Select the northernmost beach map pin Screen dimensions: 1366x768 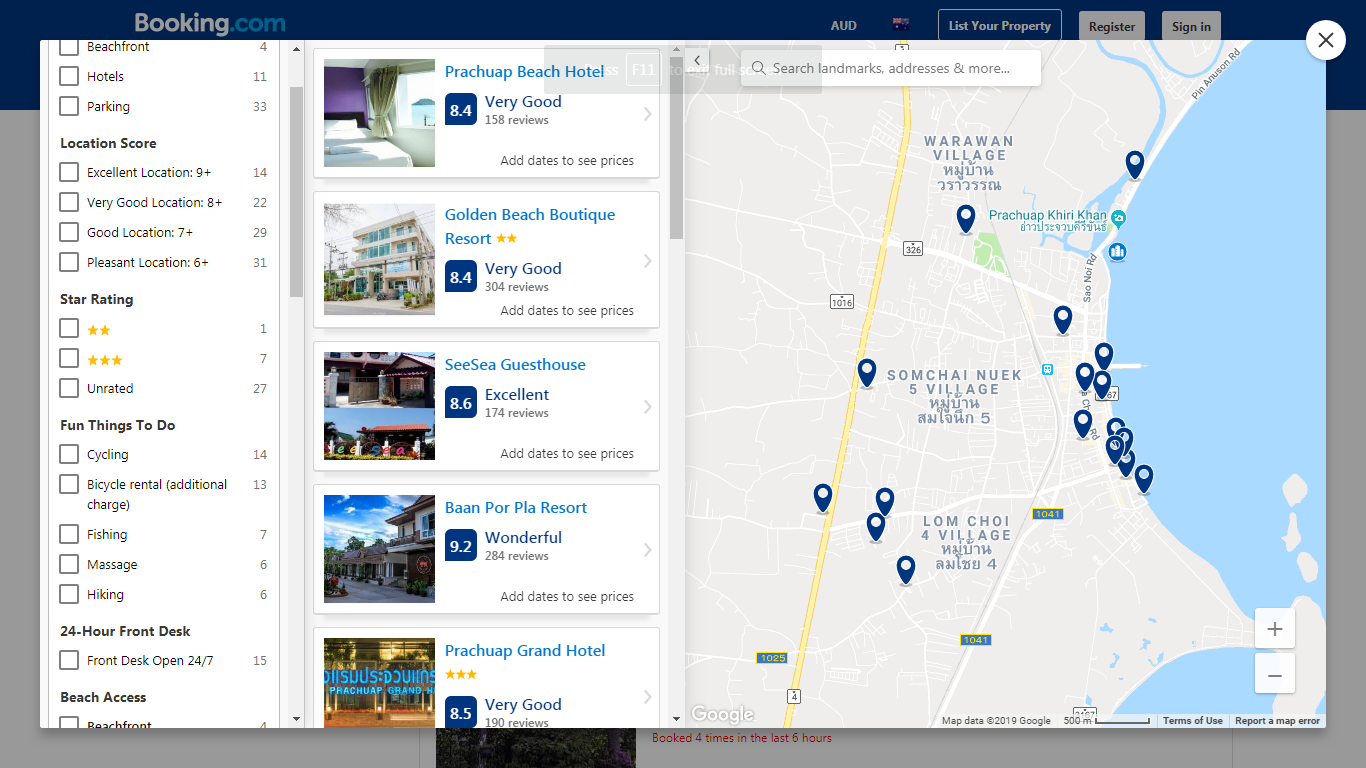click(1134, 164)
